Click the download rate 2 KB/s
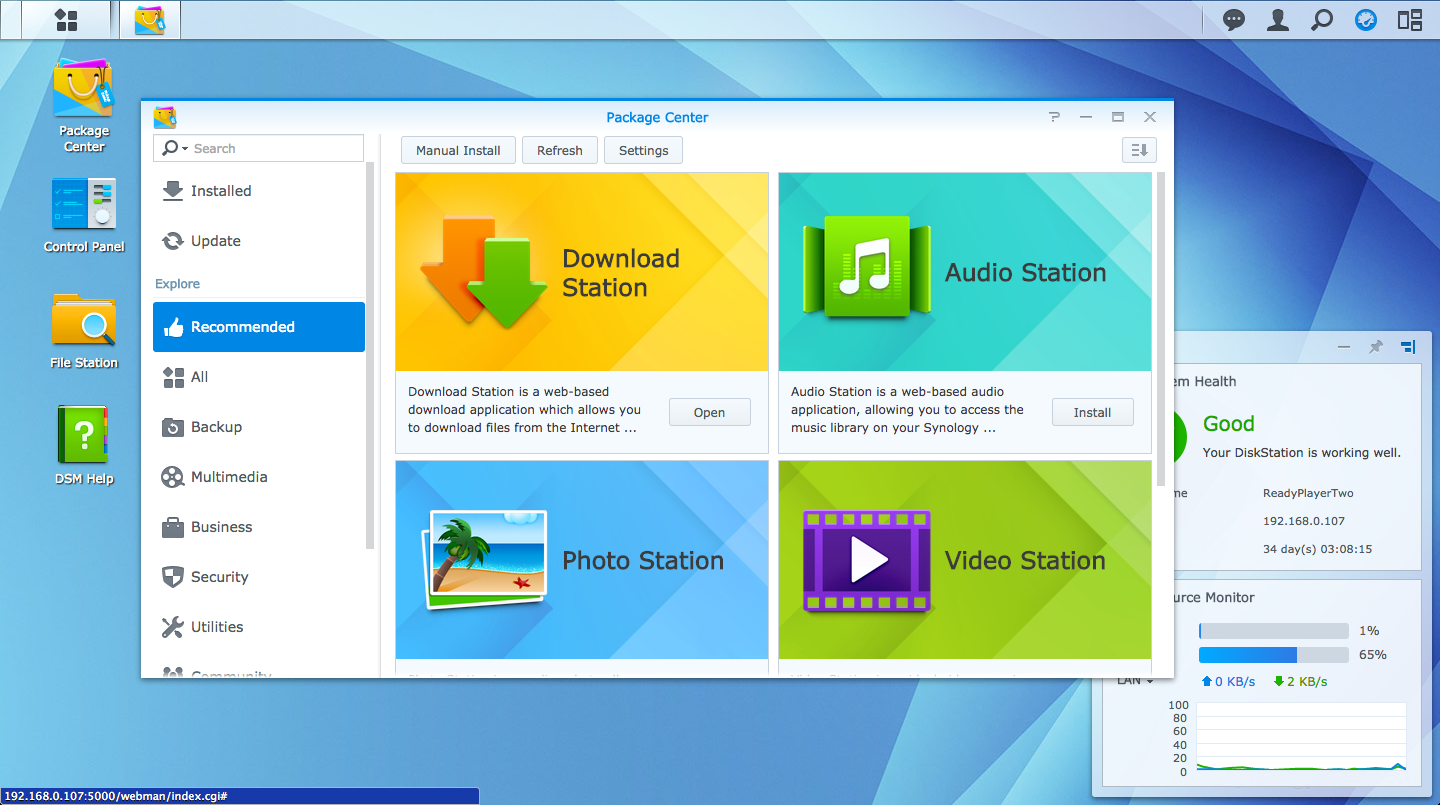The image size is (1440, 805). click(x=1300, y=682)
